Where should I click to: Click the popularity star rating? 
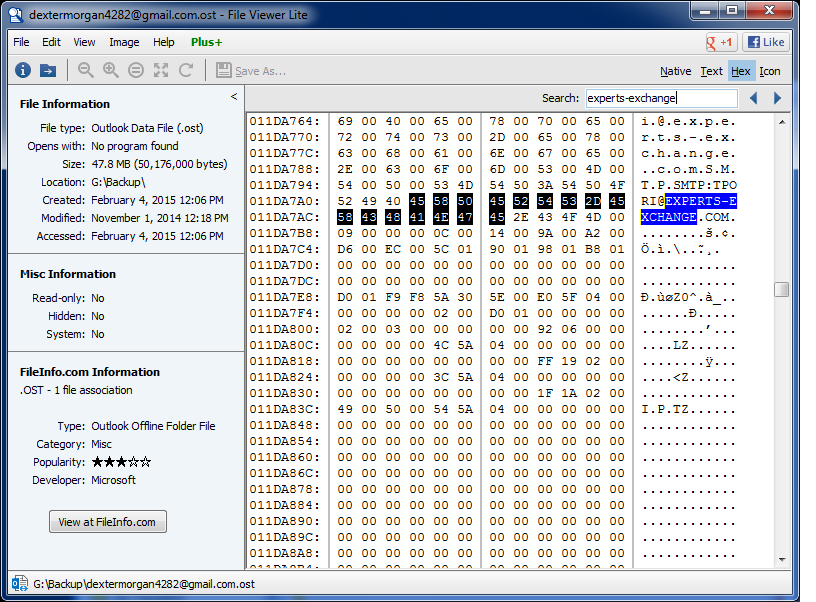[x=121, y=462]
